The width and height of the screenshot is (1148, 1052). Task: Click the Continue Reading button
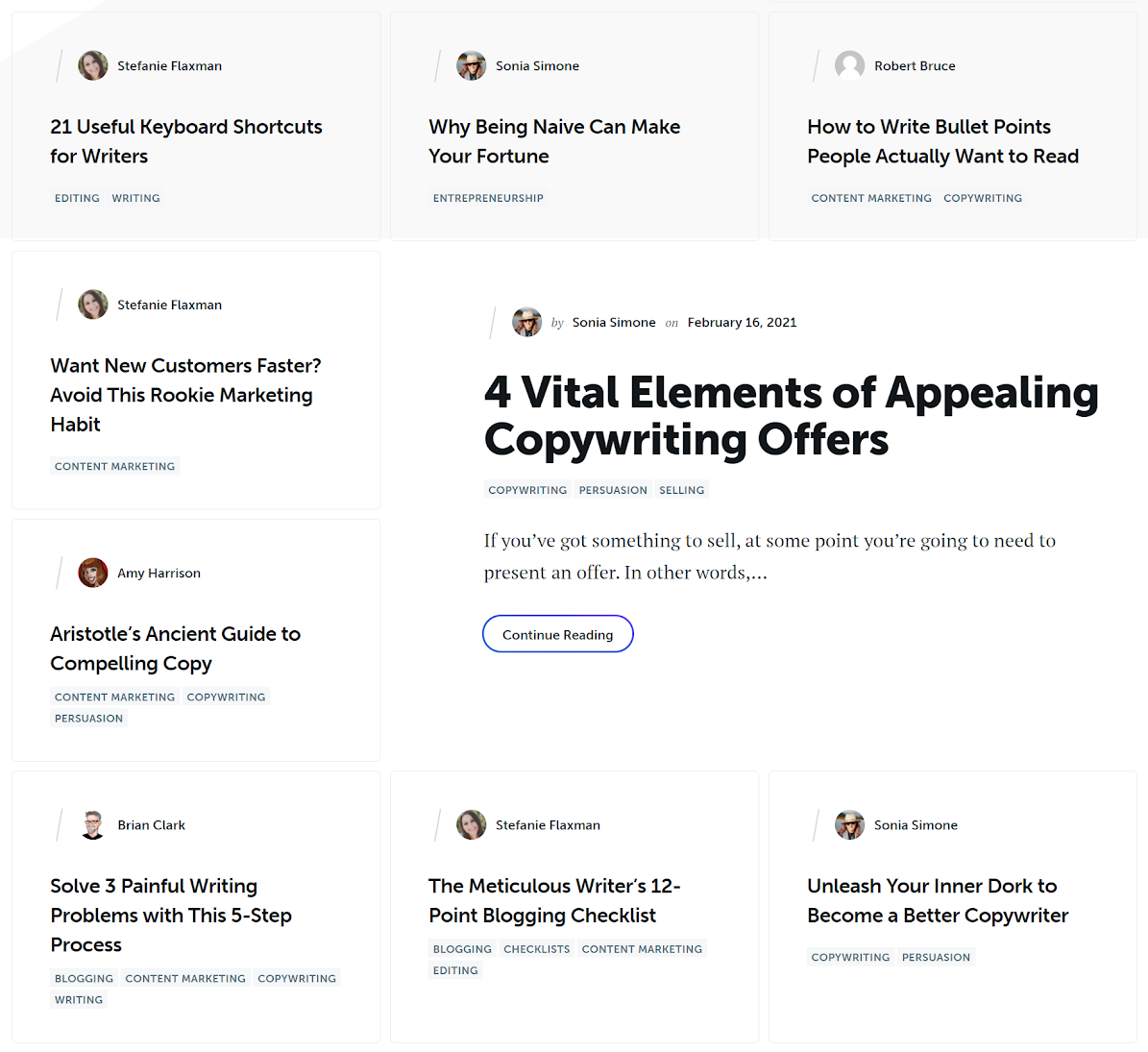tap(558, 634)
